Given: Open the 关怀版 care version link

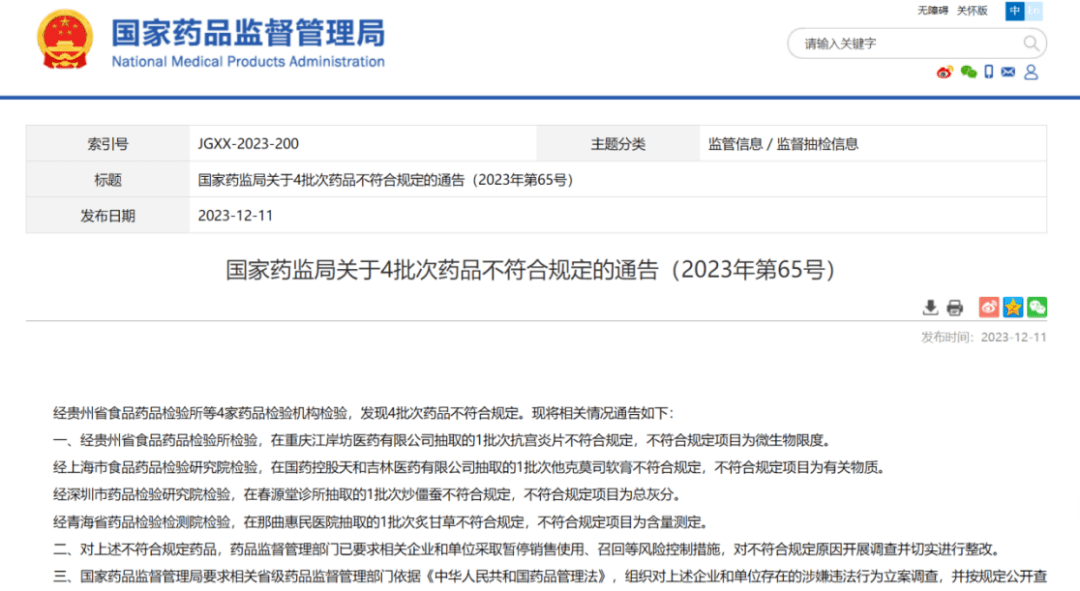Looking at the screenshot, I should click(x=972, y=10).
